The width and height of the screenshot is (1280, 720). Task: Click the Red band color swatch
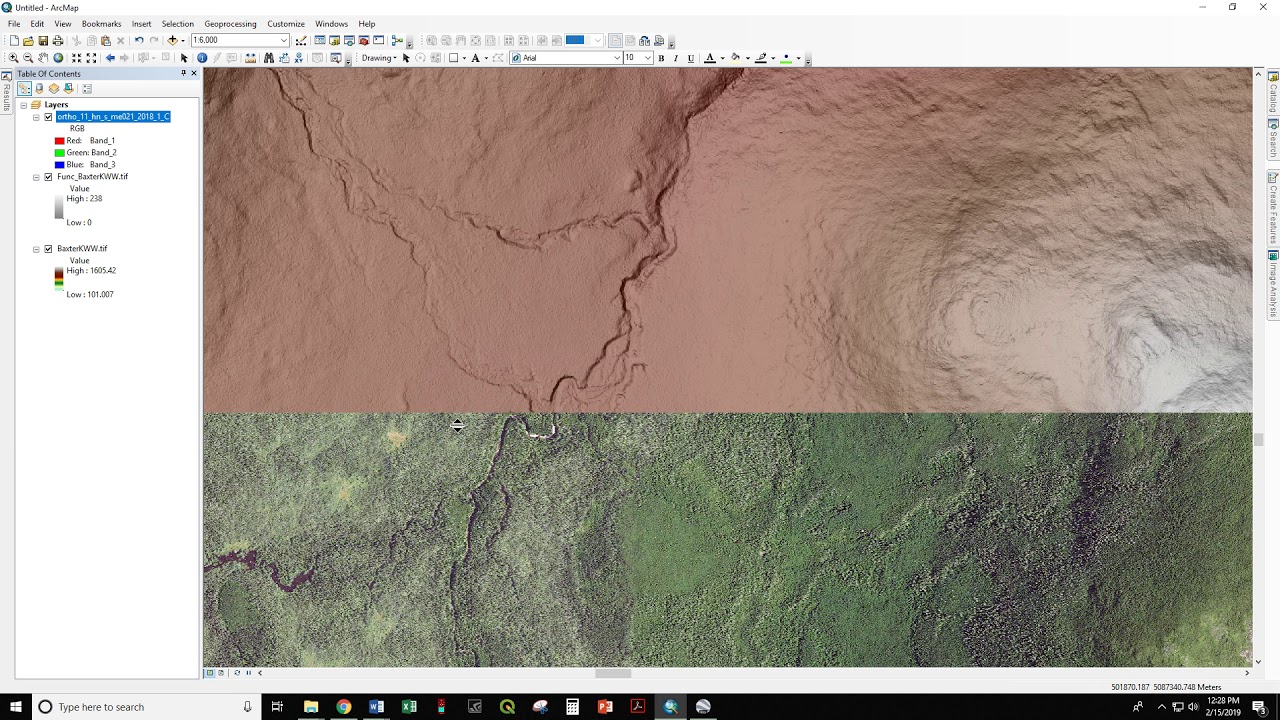60,141
